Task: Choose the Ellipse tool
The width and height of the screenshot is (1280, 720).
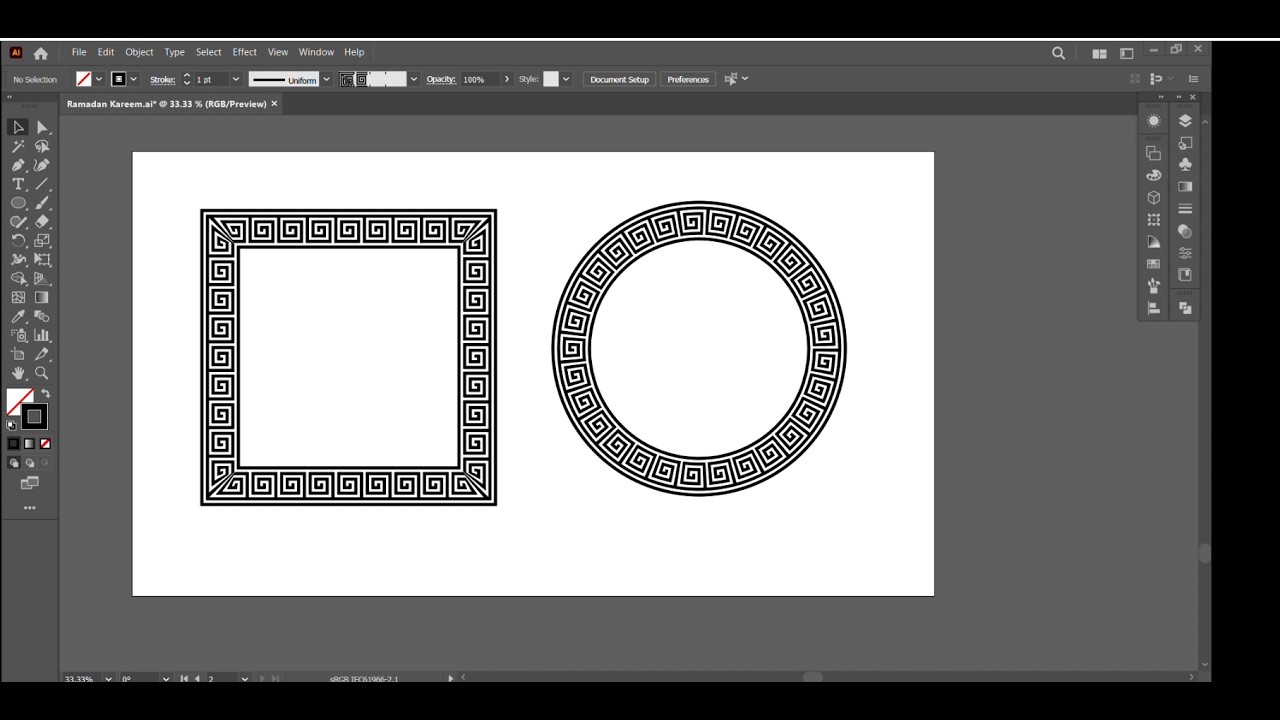Action: click(x=18, y=203)
